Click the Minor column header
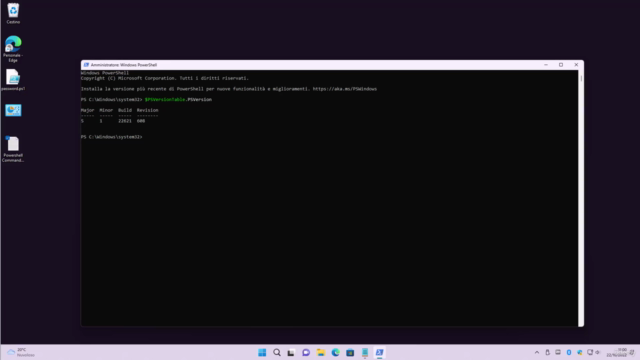The image size is (640, 360). [106, 110]
